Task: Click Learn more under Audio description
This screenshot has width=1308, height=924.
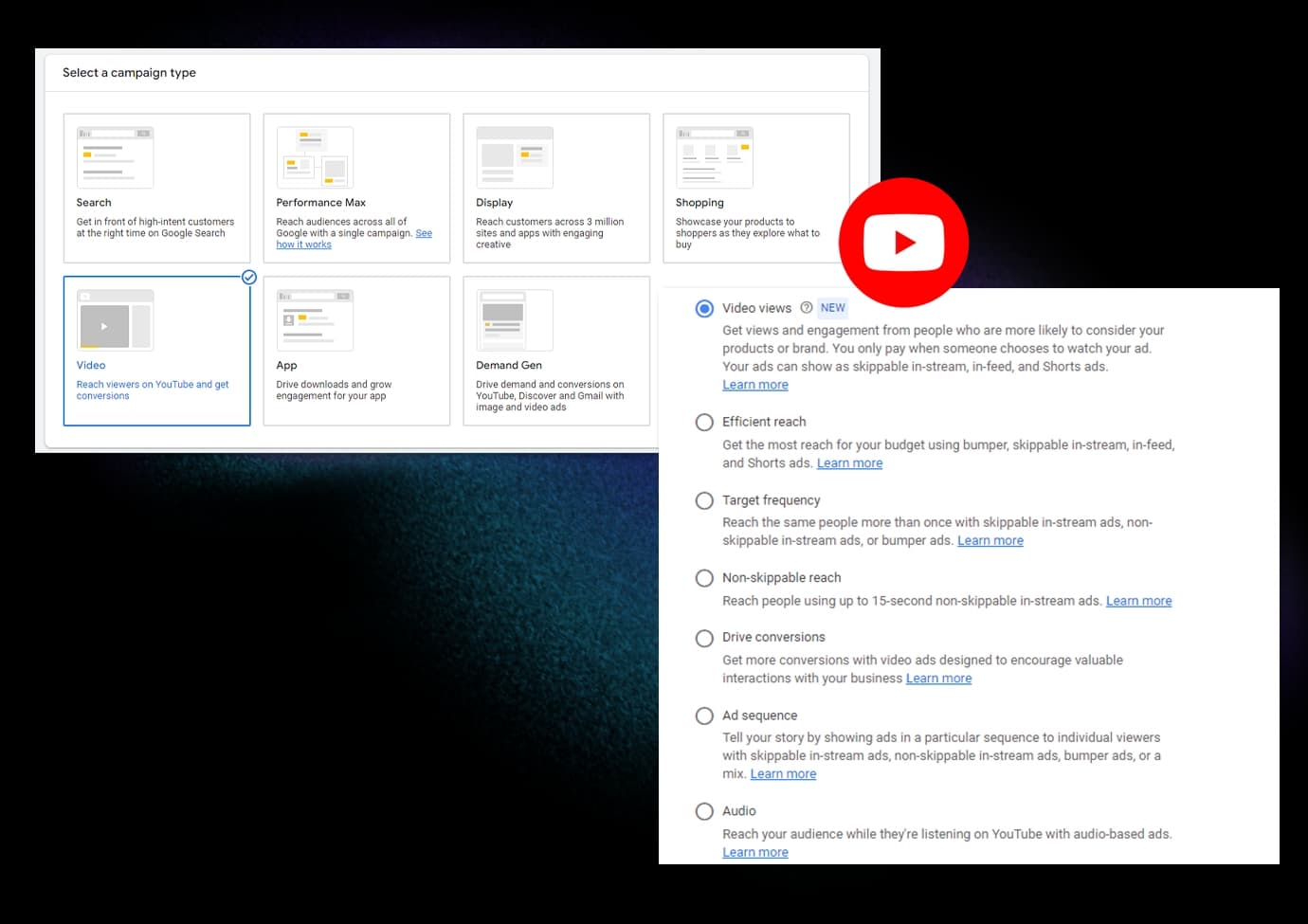Action: pyautogui.click(x=754, y=852)
